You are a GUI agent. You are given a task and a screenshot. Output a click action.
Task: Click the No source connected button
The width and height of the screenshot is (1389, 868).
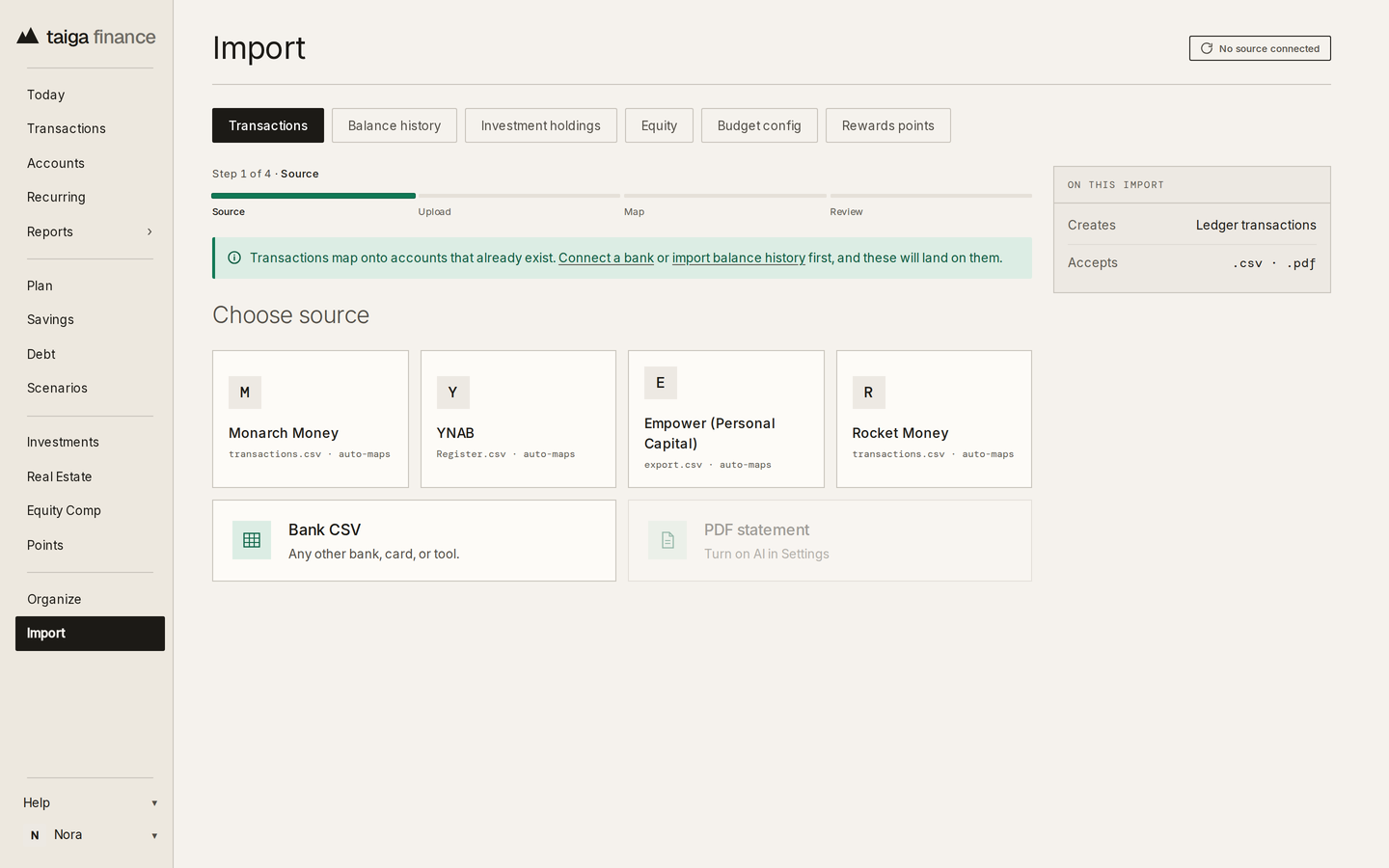tap(1260, 48)
